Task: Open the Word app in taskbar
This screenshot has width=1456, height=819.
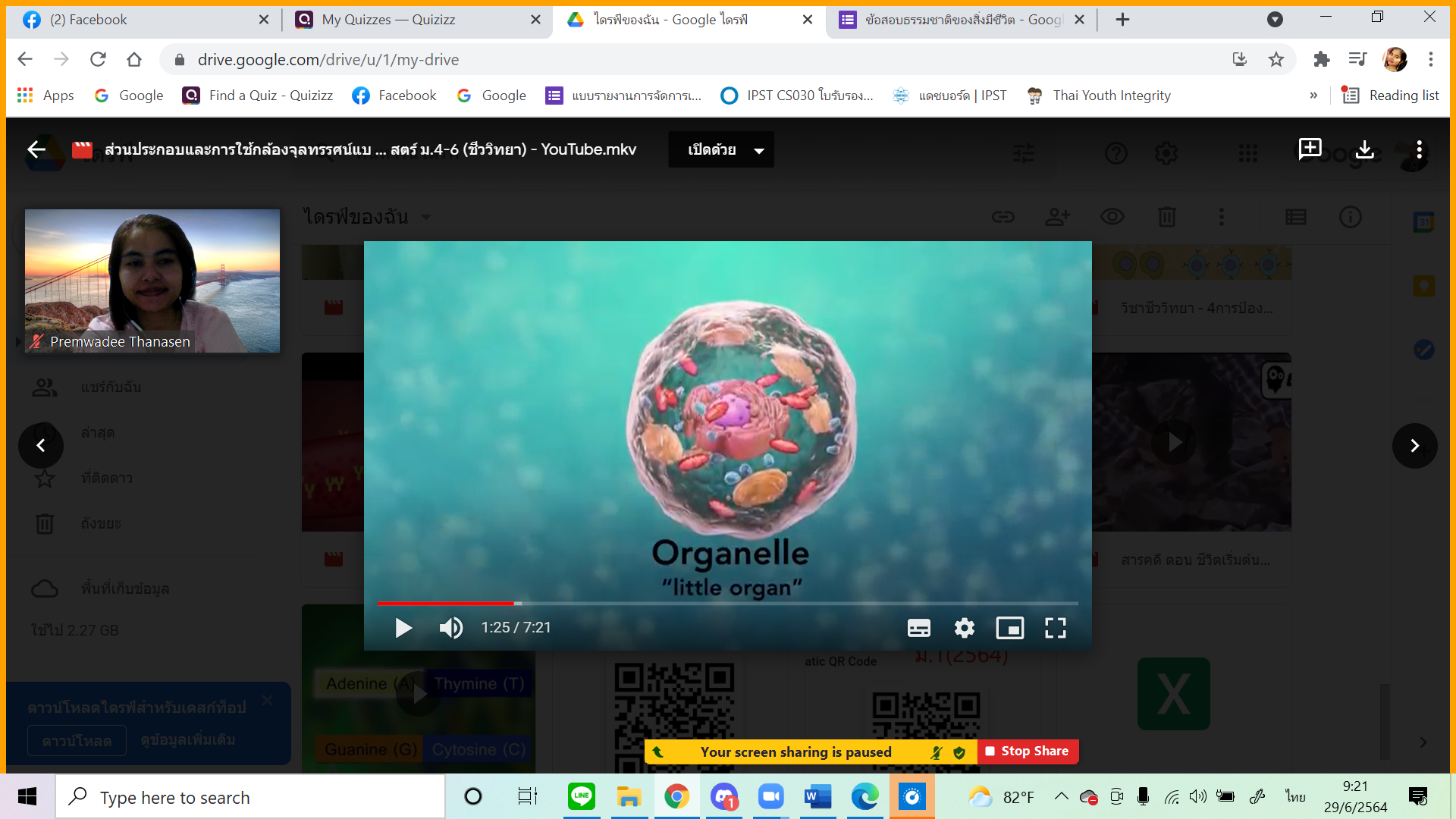Action: 818,797
